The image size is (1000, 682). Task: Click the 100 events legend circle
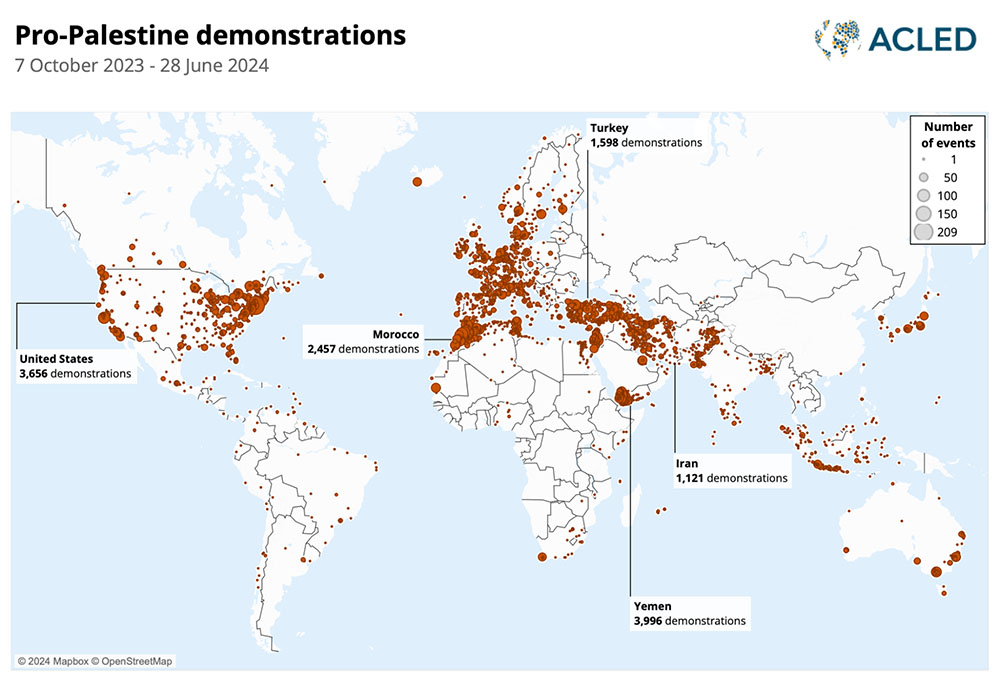tap(923, 195)
